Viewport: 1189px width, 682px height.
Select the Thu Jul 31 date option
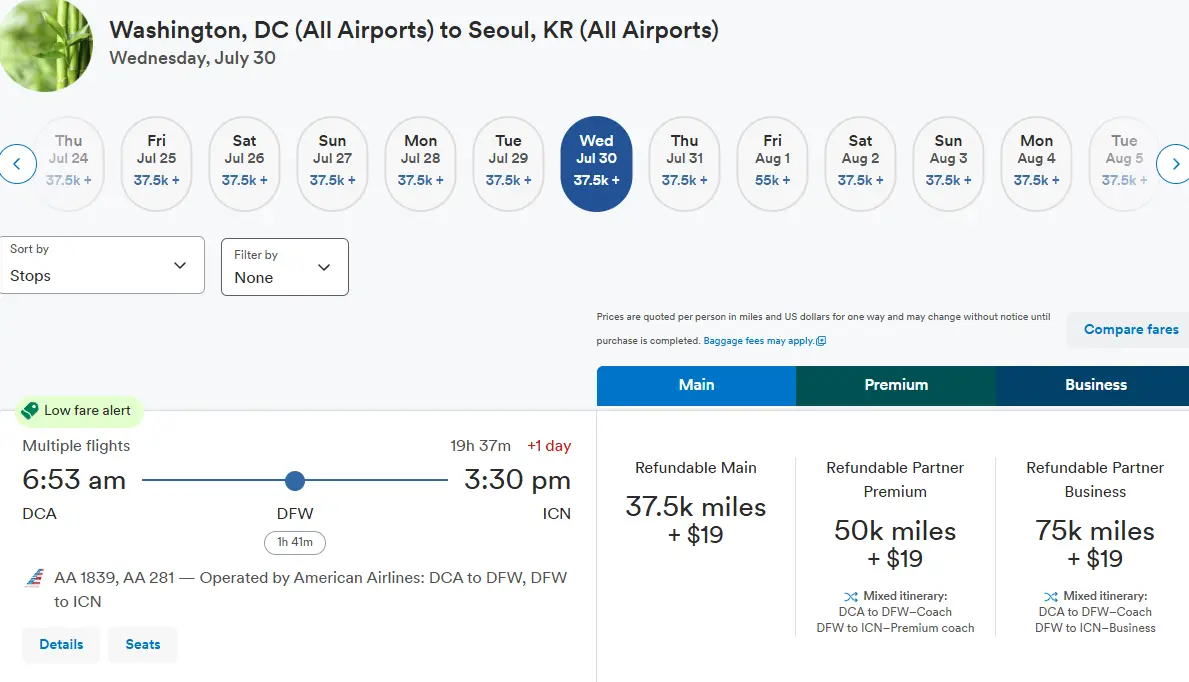pos(684,163)
